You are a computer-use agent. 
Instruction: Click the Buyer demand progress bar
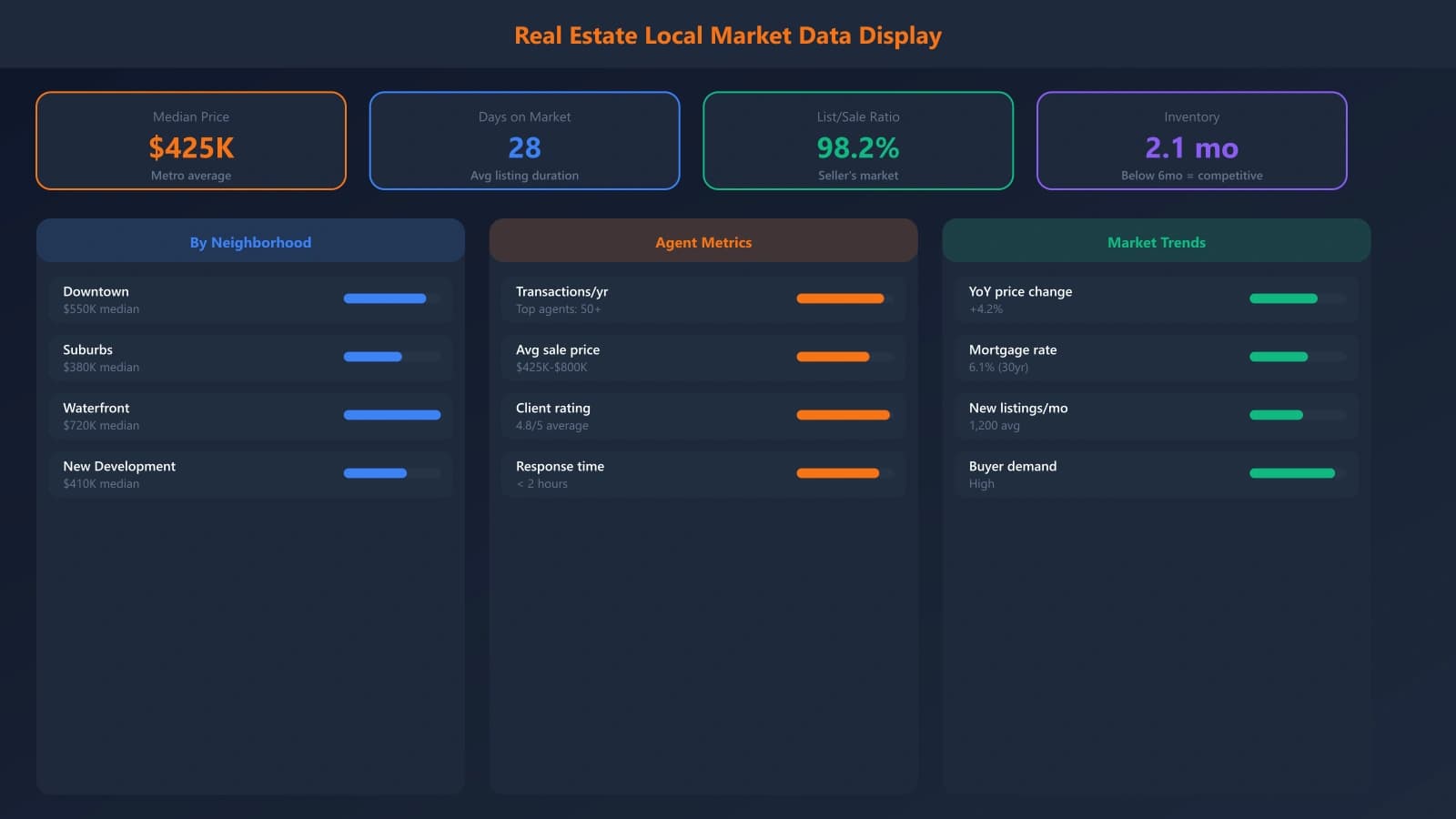1294,473
